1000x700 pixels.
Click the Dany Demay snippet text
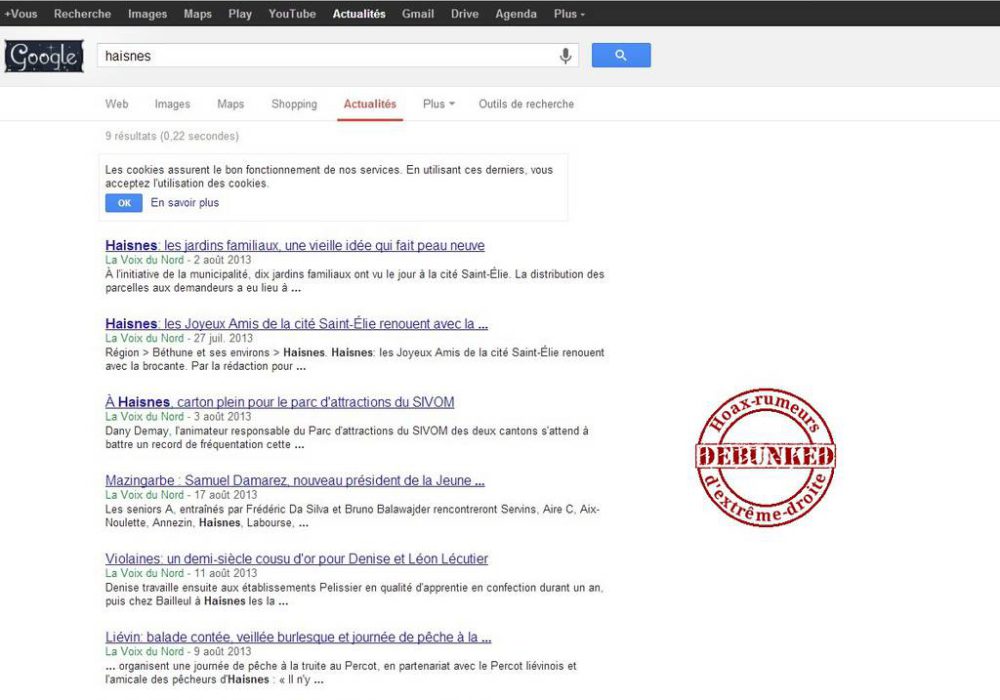tap(347, 437)
